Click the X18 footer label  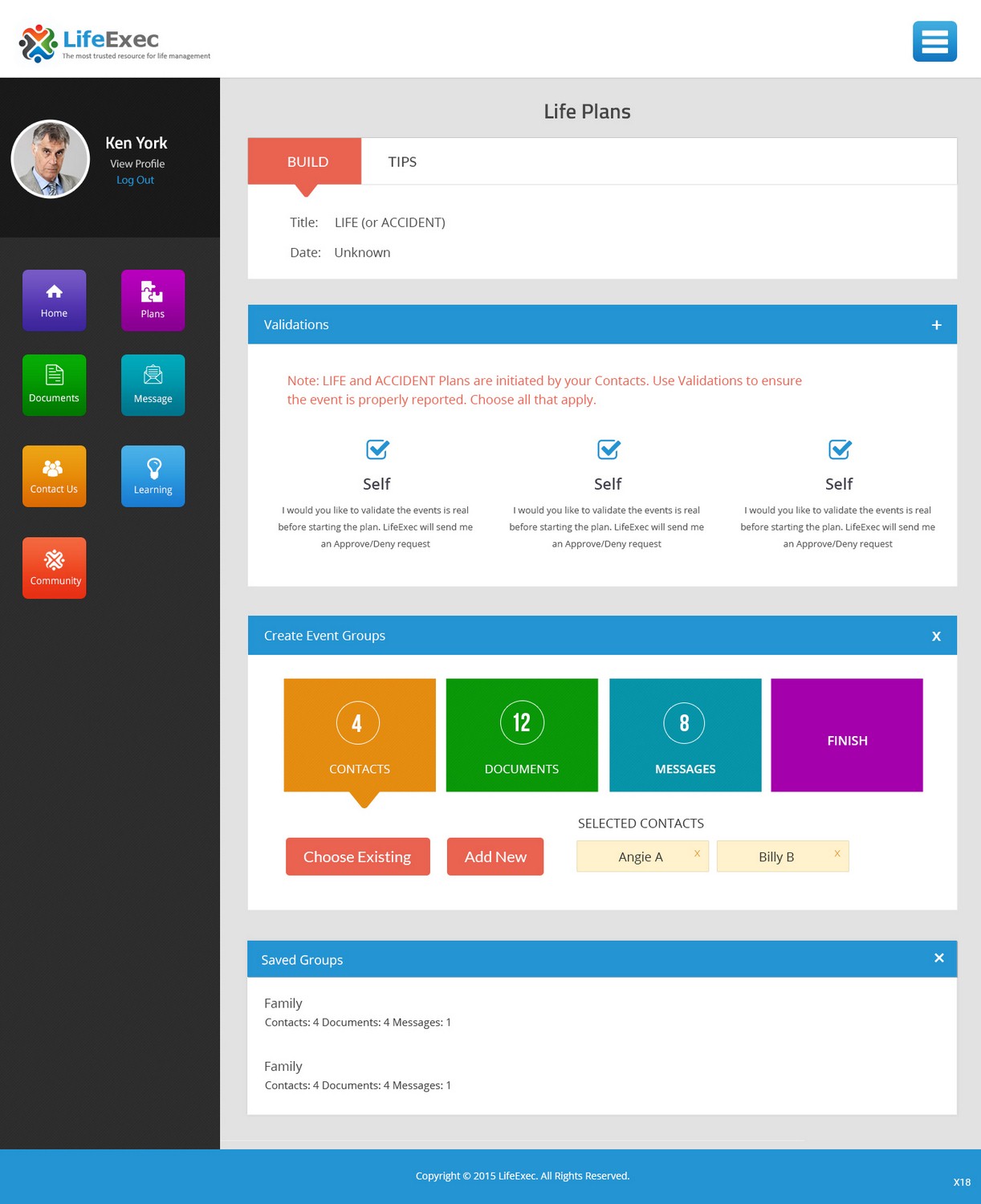click(962, 1182)
